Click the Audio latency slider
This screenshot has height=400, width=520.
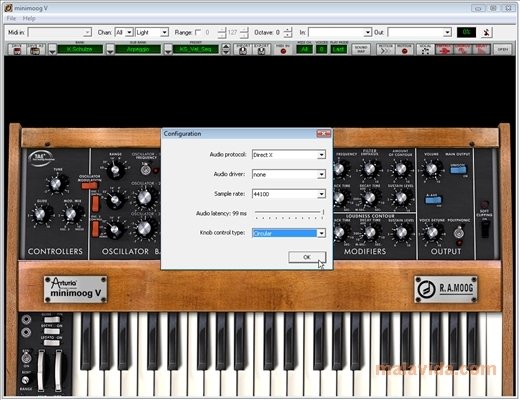[x=289, y=214]
